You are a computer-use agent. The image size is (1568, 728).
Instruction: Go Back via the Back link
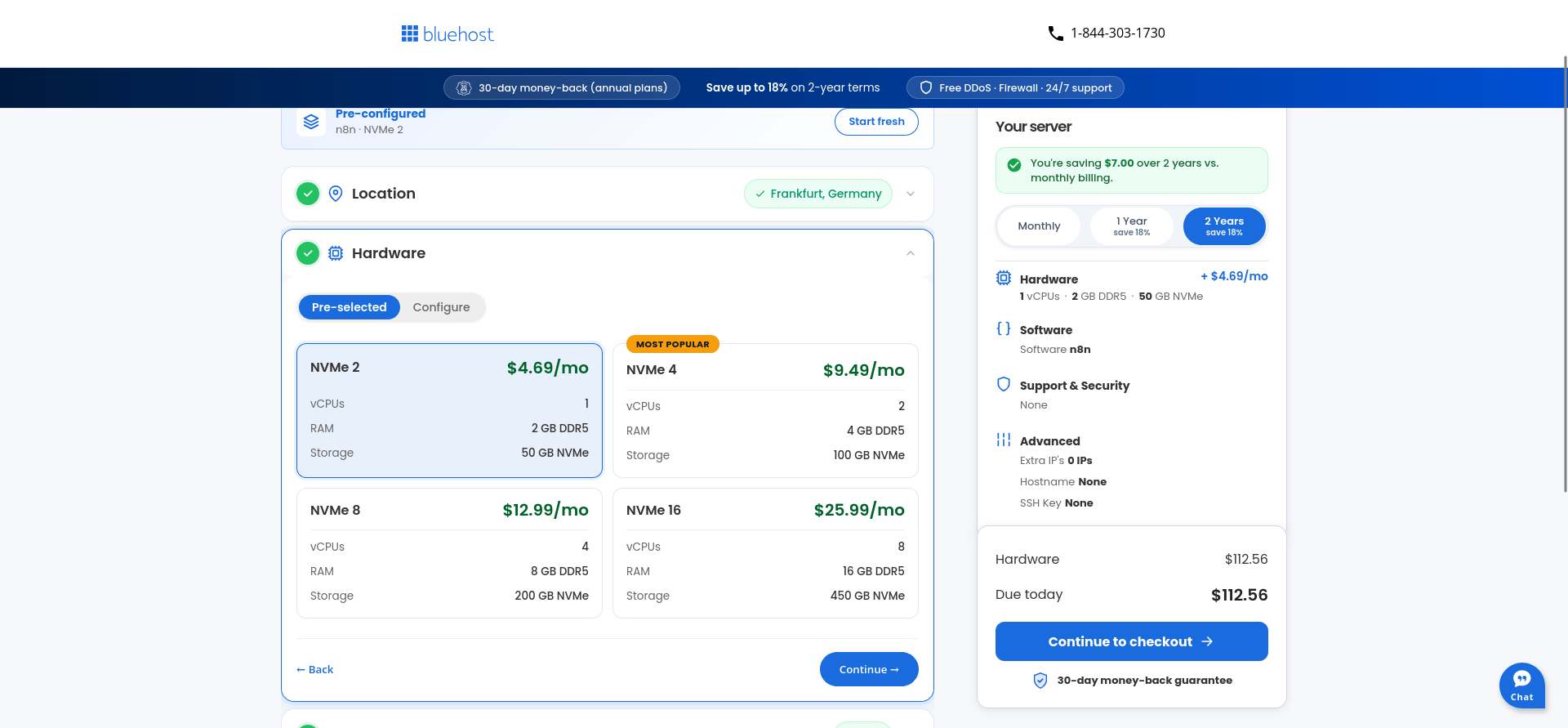(315, 669)
